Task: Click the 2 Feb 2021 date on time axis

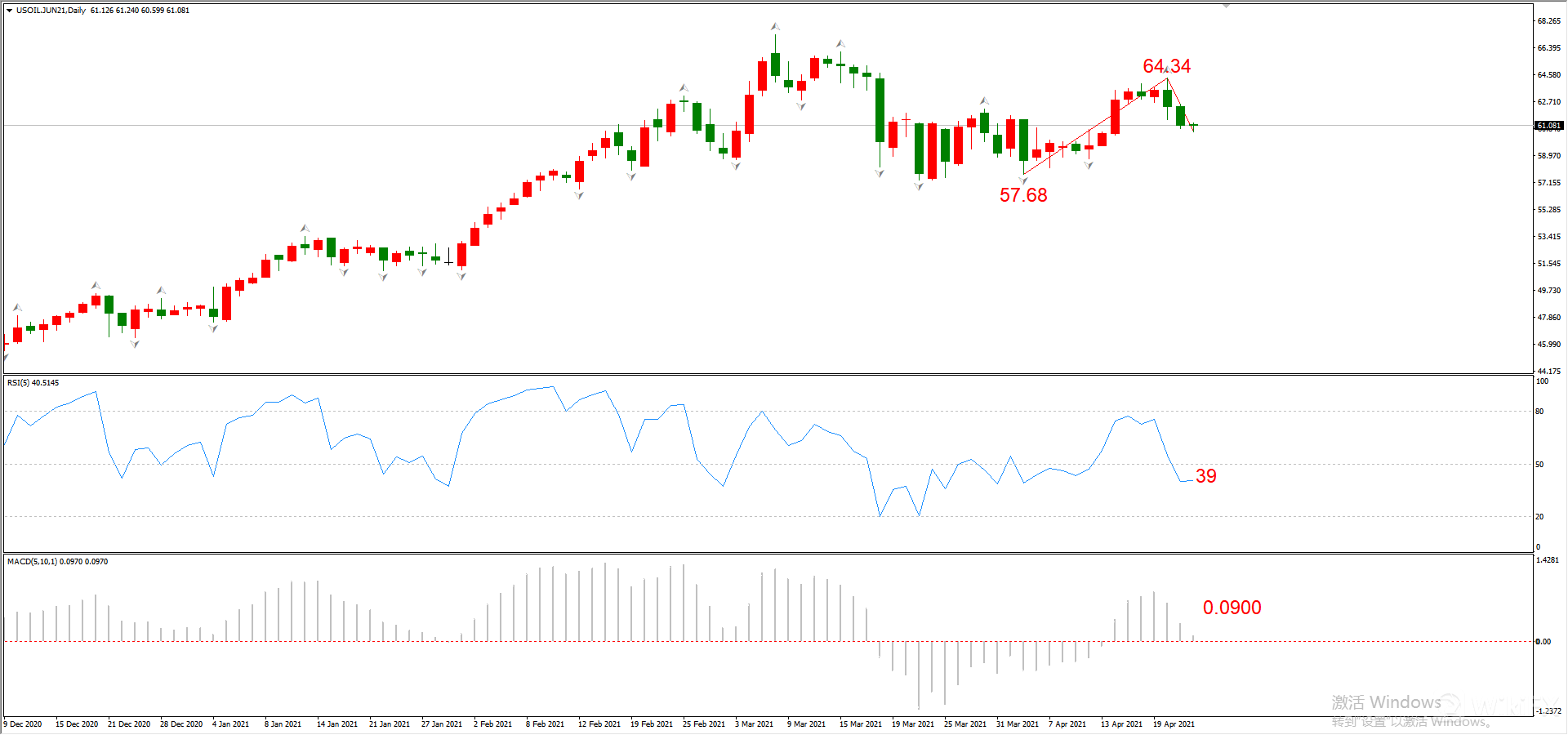Action: pyautogui.click(x=492, y=724)
